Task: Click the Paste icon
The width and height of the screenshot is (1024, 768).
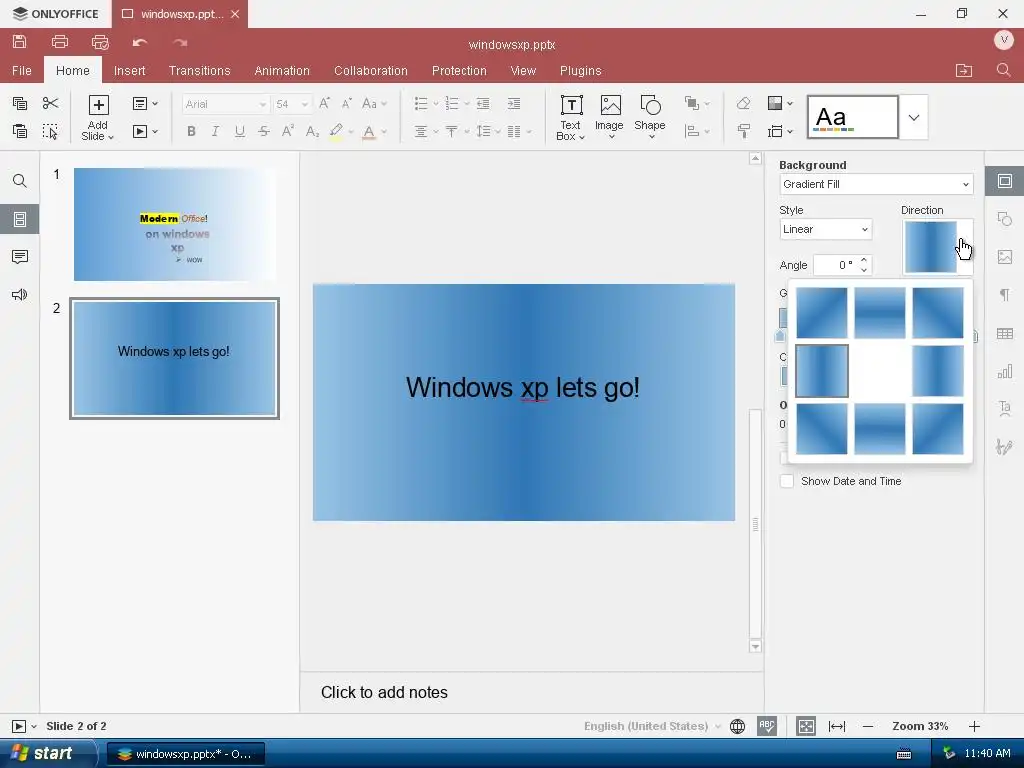Action: coord(20,131)
